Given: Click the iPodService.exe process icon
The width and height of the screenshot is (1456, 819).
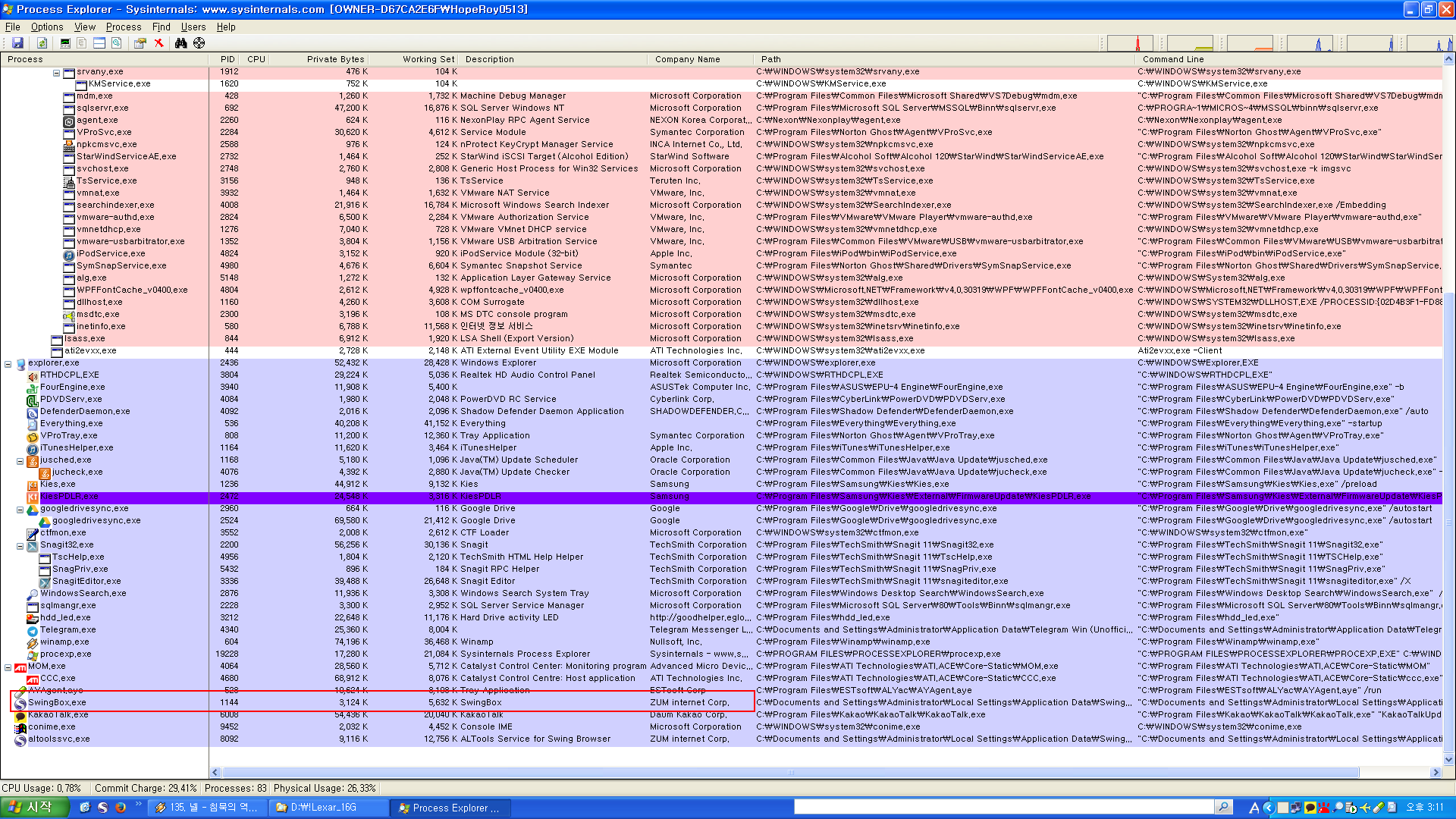Looking at the screenshot, I should click(x=69, y=254).
